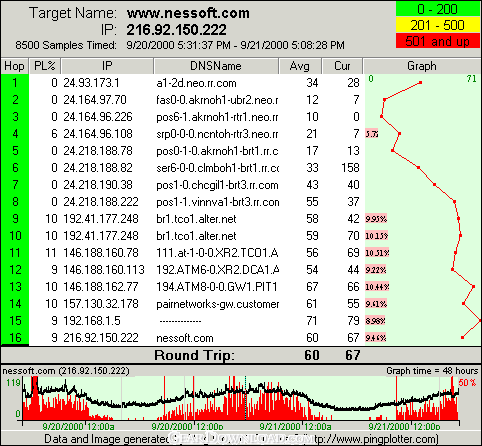This screenshot has height=446, width=482.
Task: Select IP address 24.93.173.1
Action: pos(91,83)
